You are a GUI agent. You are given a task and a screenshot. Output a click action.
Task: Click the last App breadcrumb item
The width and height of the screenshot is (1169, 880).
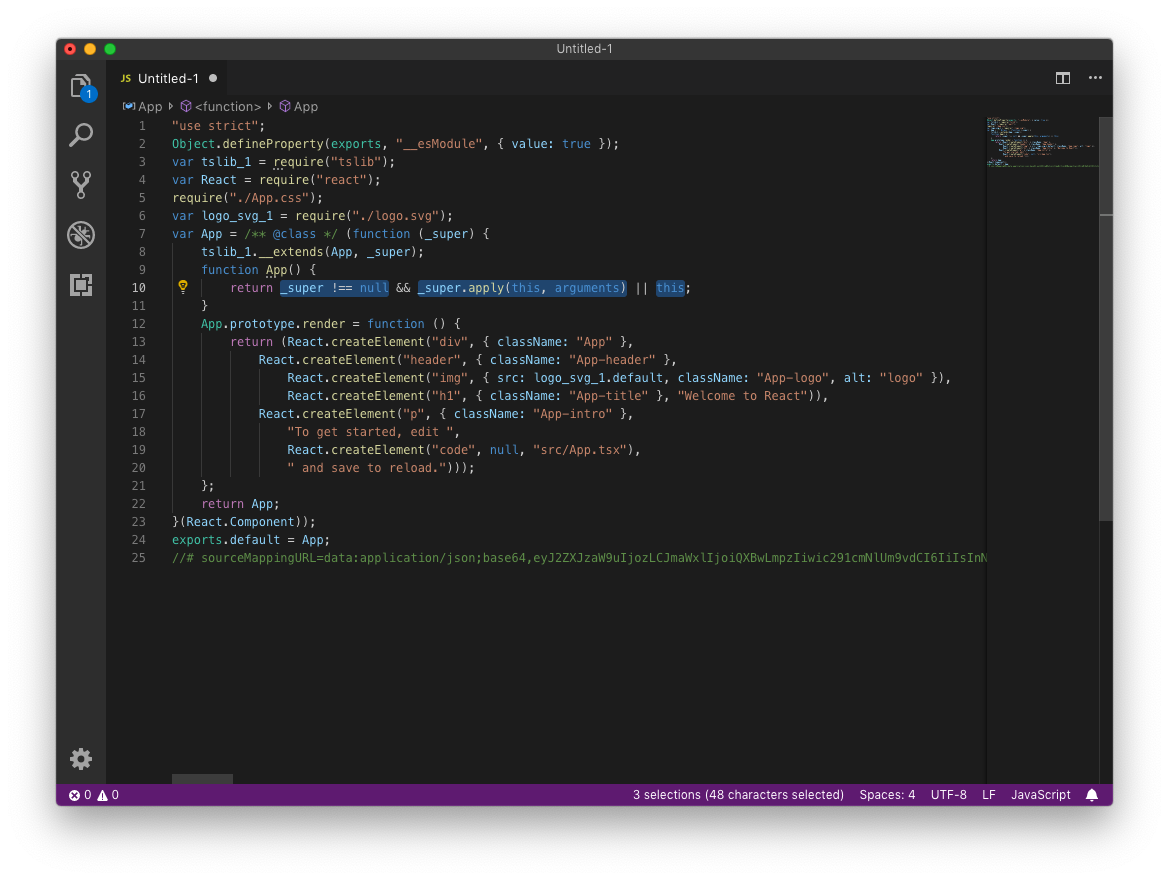298,106
